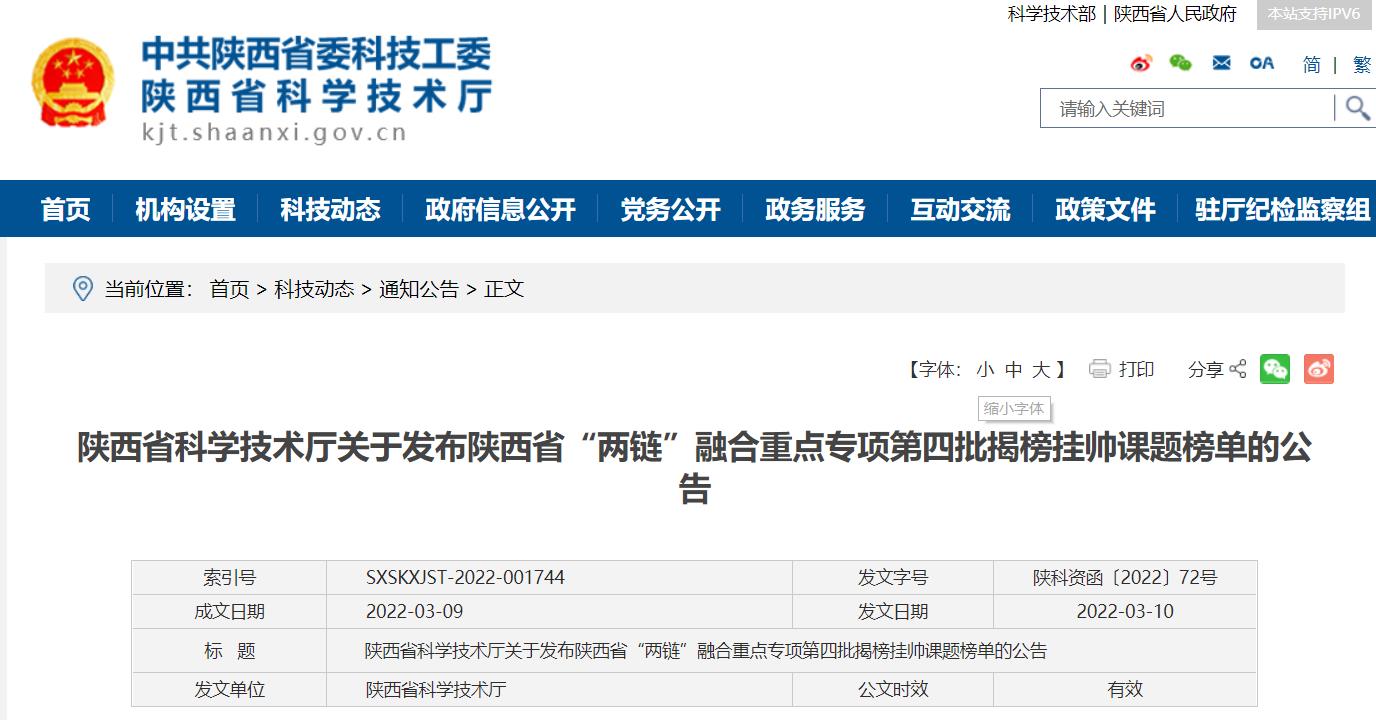Open sharing options via the share icon
Screen dimensions: 1376x720
[1240, 369]
